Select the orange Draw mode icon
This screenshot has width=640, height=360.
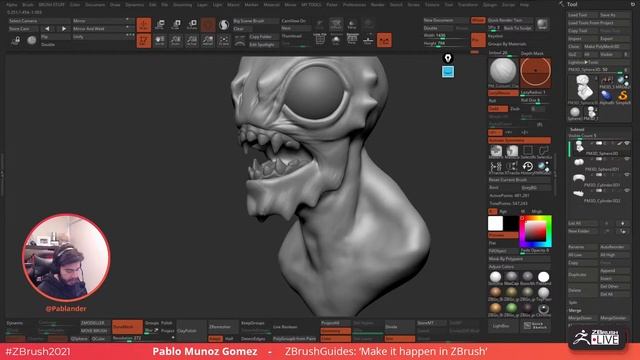point(144,25)
